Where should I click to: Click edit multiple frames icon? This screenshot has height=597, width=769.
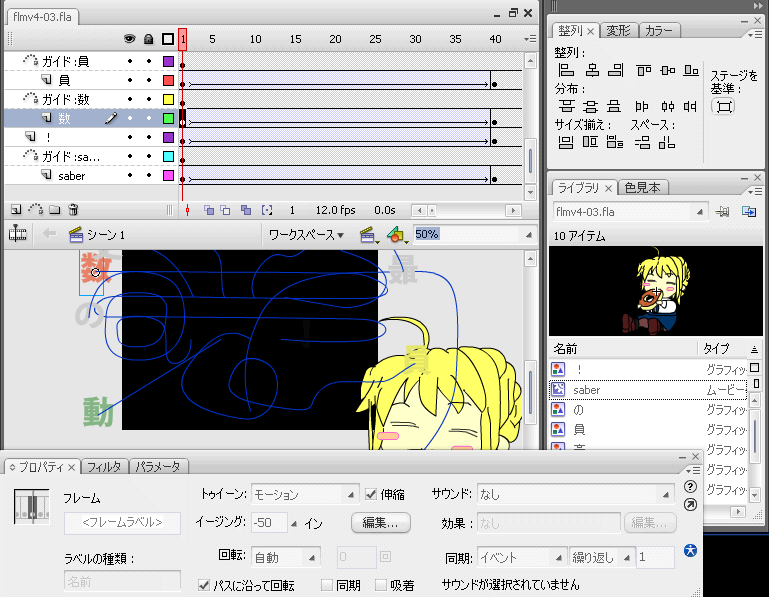[x=246, y=210]
